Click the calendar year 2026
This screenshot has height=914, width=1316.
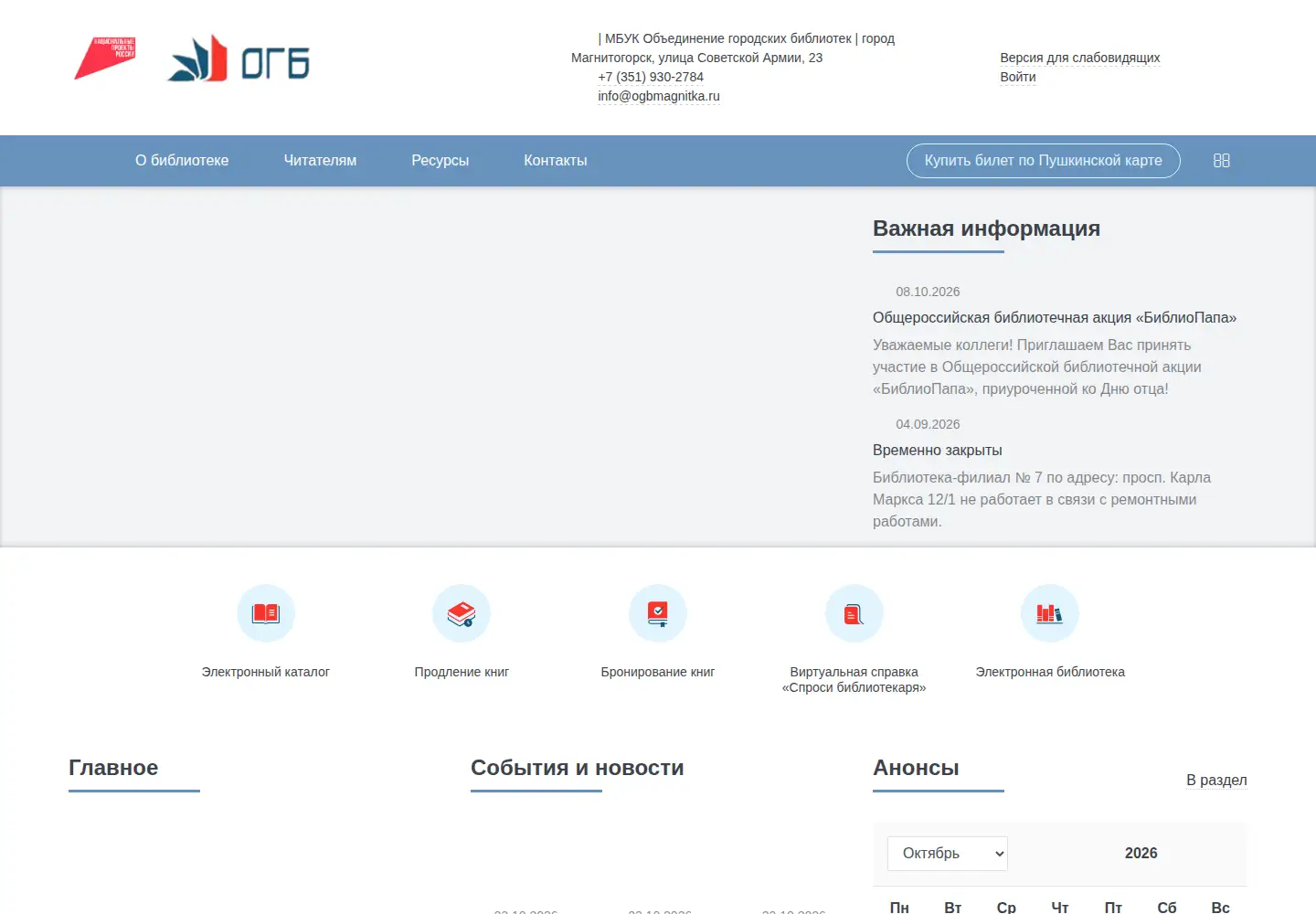[x=1141, y=853]
